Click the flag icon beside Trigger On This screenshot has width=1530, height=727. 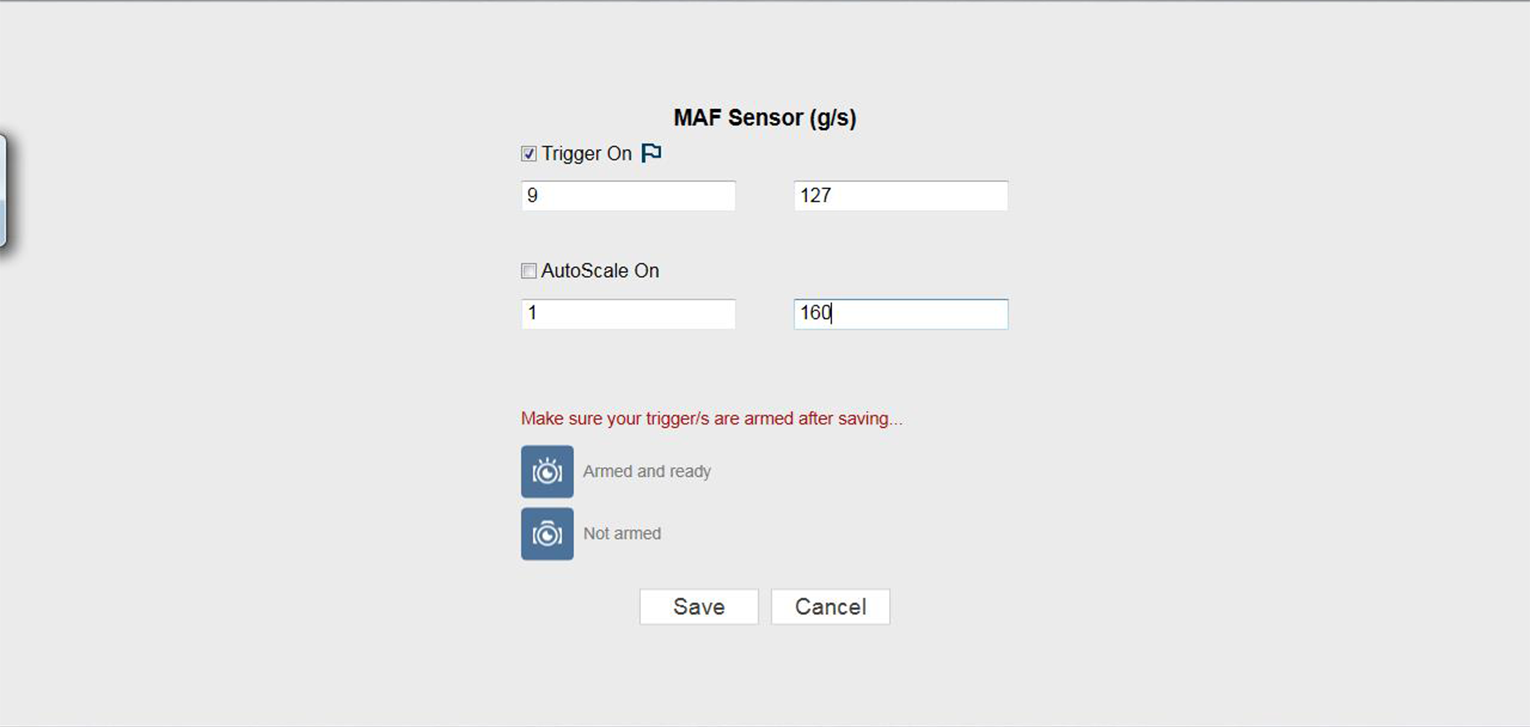tap(651, 153)
